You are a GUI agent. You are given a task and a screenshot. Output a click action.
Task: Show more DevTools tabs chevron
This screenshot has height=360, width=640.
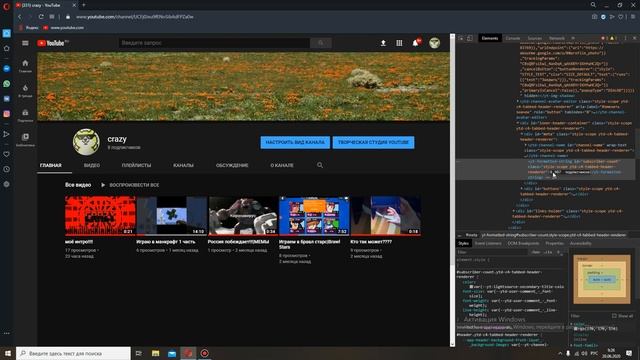573,38
